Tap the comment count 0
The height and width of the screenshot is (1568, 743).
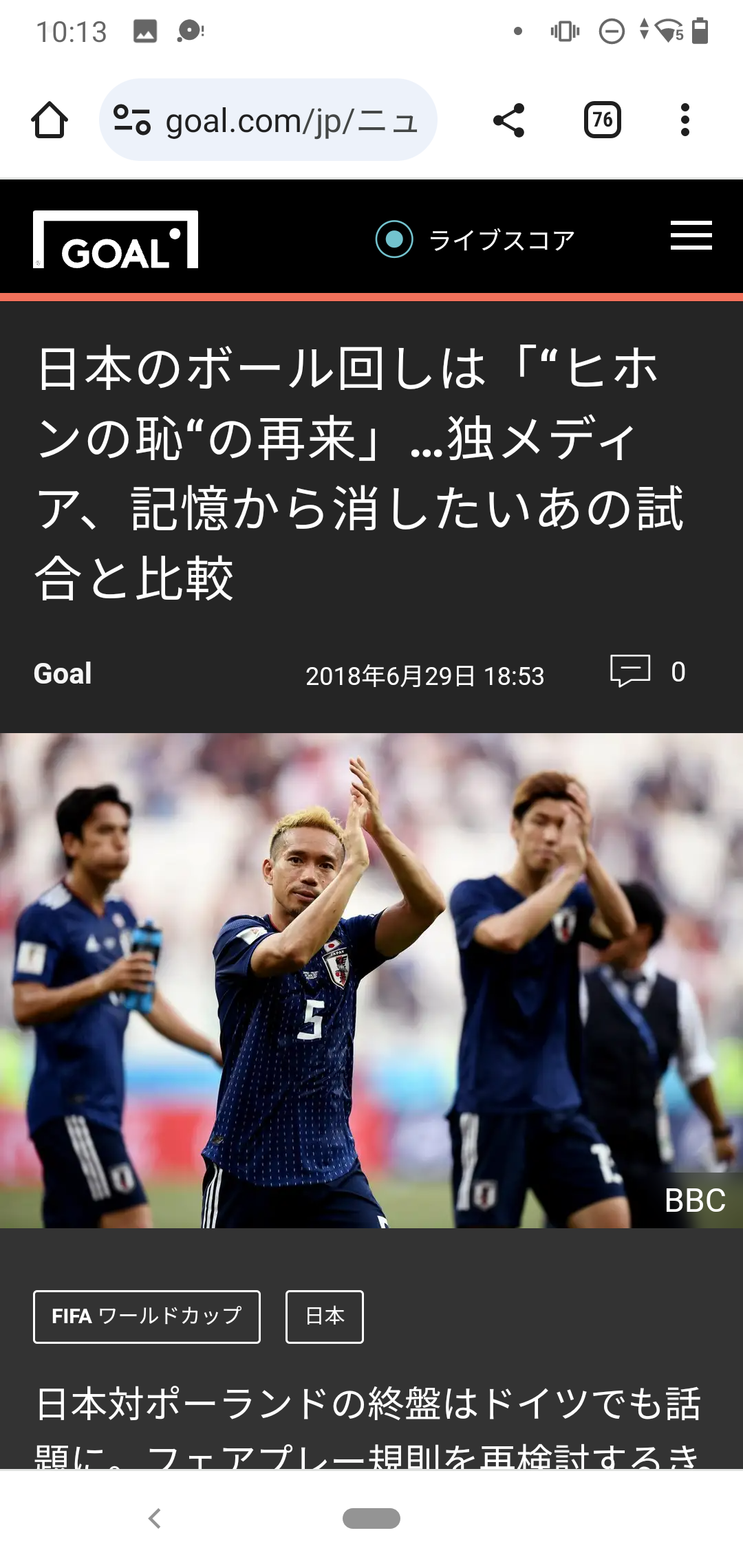click(678, 672)
